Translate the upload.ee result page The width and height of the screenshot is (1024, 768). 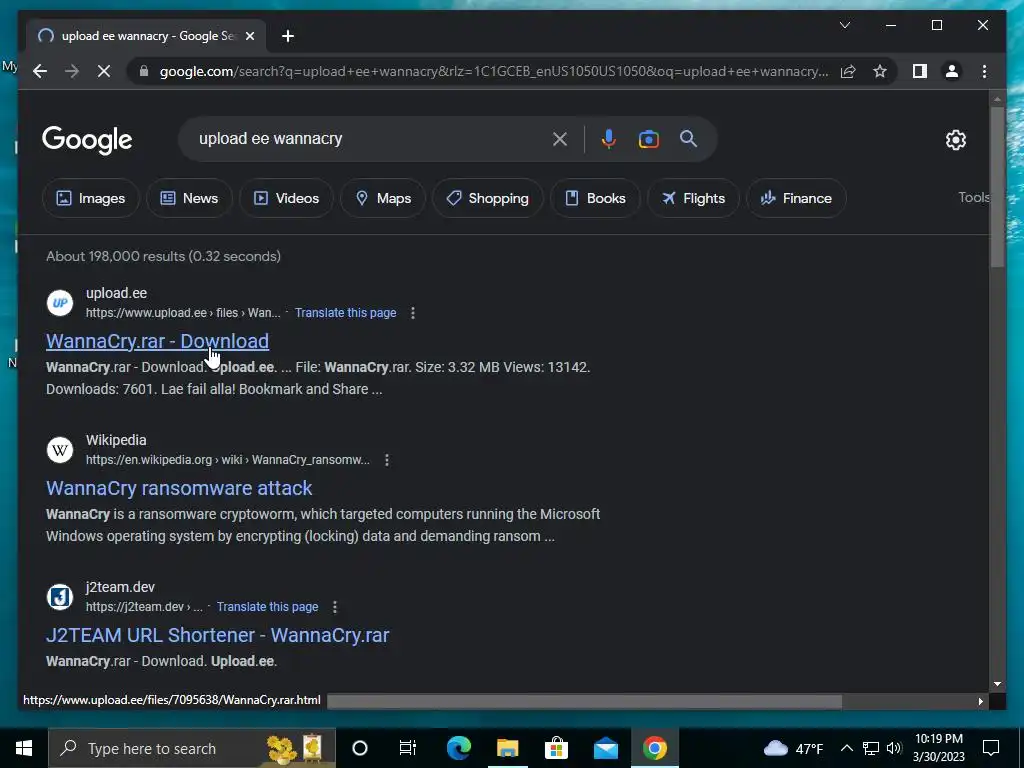point(345,313)
